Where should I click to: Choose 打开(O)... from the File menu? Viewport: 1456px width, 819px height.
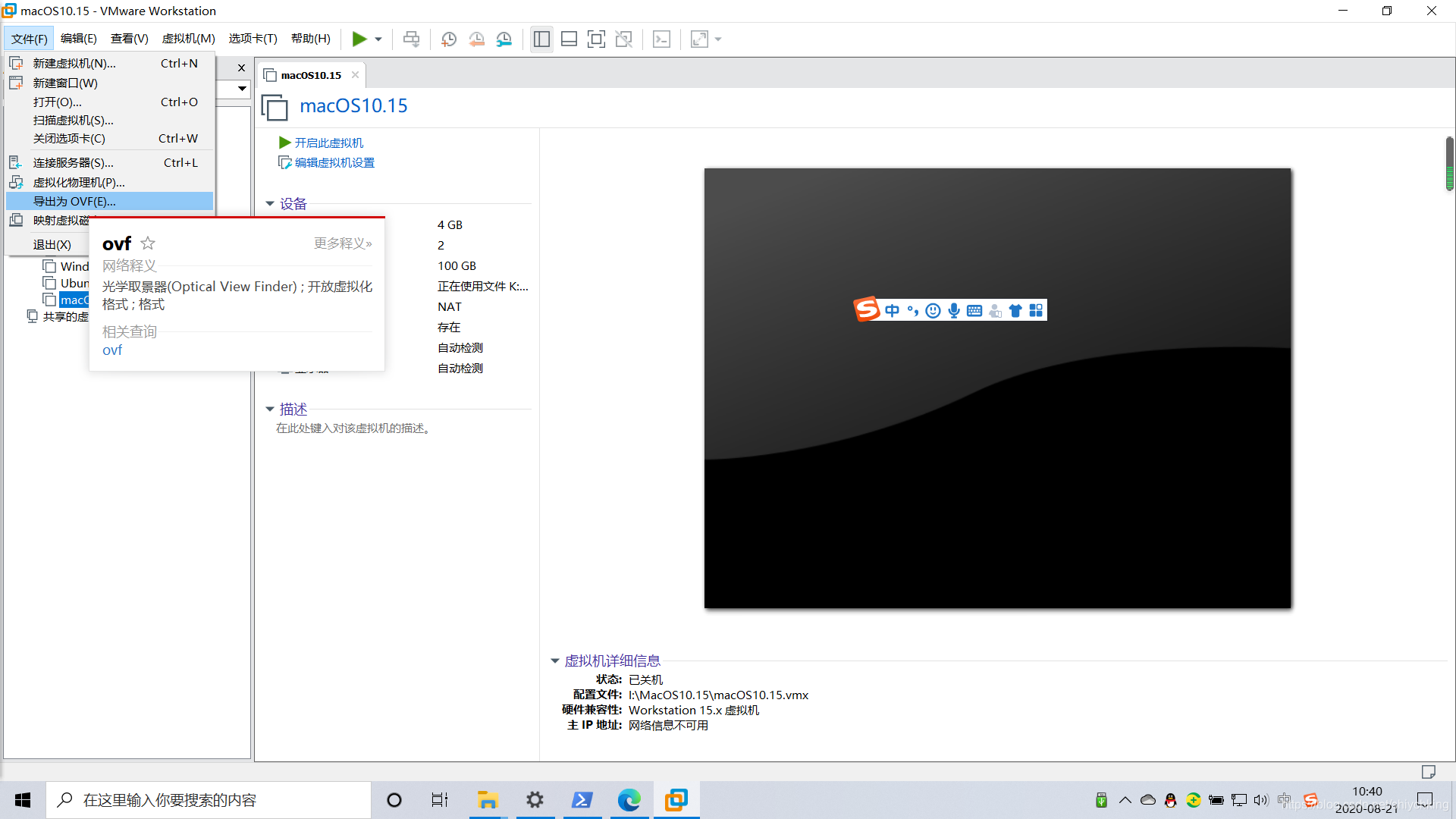pyautogui.click(x=110, y=102)
